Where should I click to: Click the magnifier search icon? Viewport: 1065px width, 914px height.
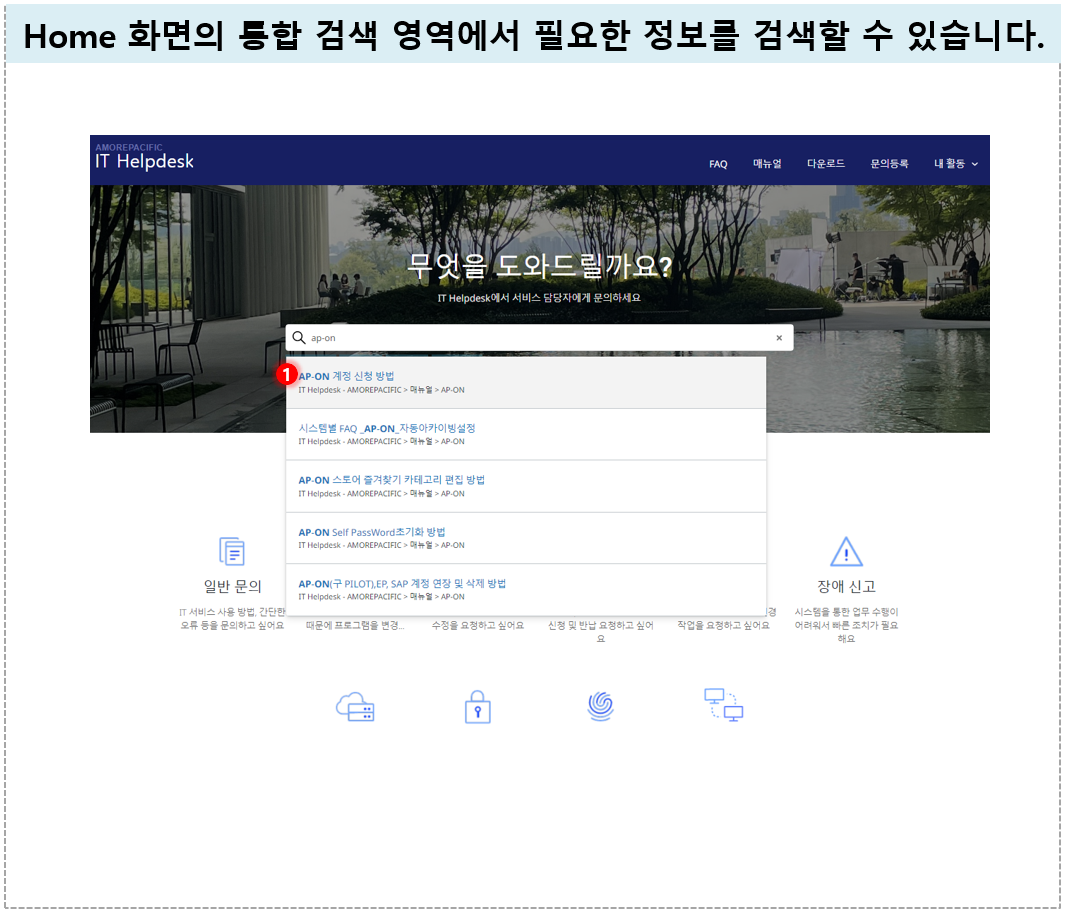click(x=298, y=337)
